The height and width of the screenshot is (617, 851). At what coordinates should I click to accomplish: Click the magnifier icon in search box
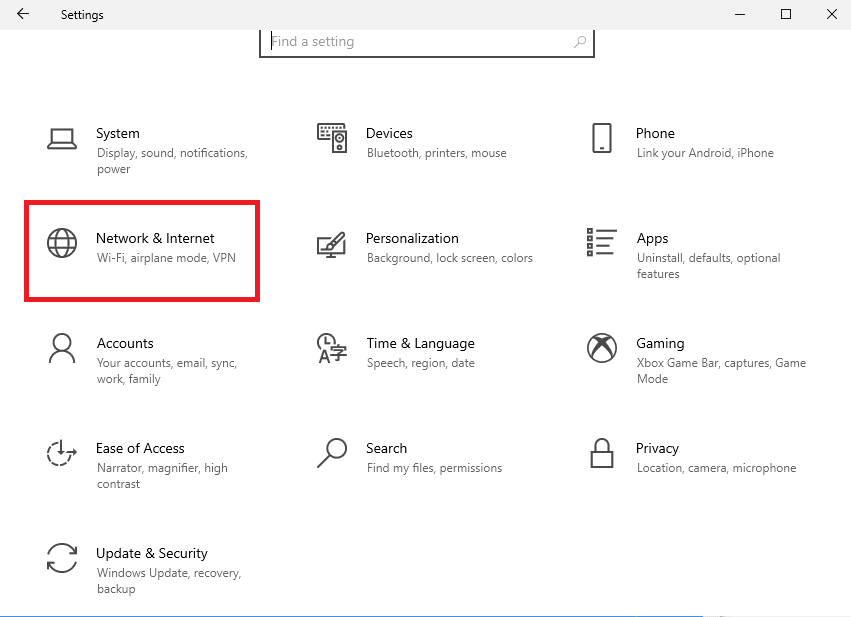(580, 41)
